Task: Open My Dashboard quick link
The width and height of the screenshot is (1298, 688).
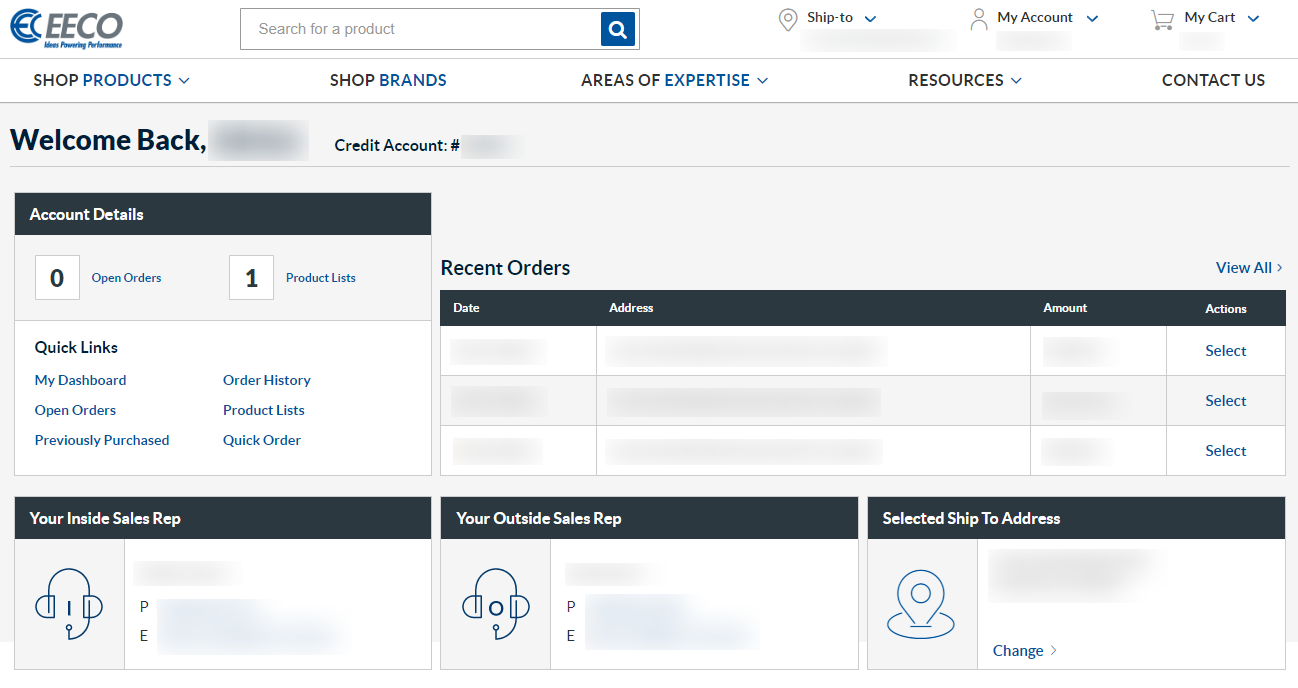Action: pos(80,380)
